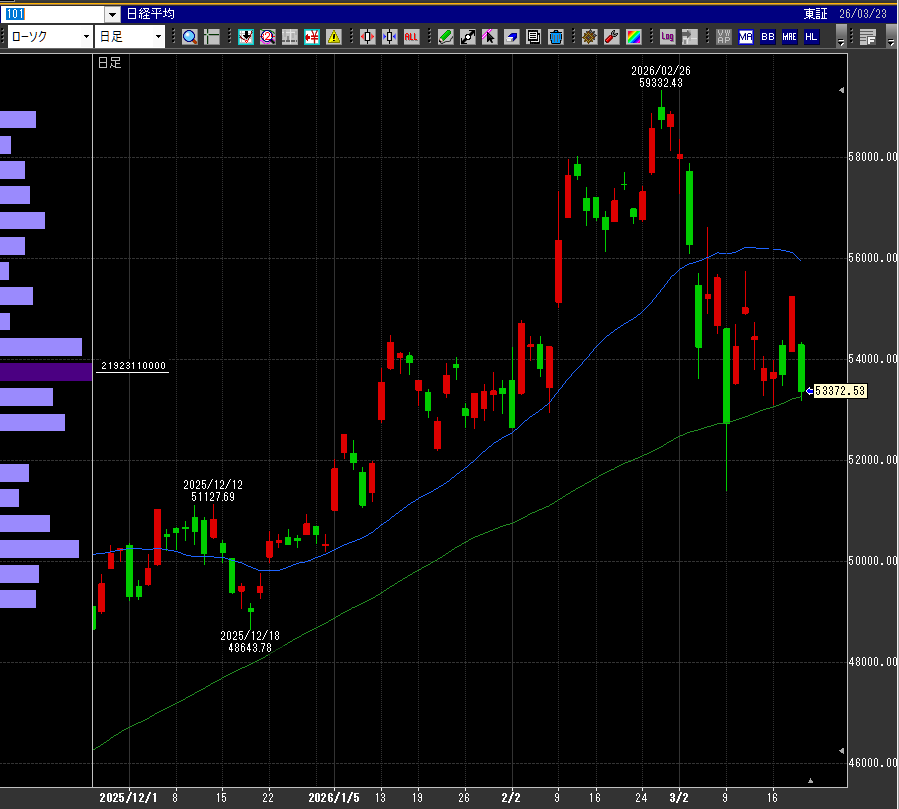Click the 101 stock code input field
This screenshot has width=899, height=809.
(x=55, y=14)
